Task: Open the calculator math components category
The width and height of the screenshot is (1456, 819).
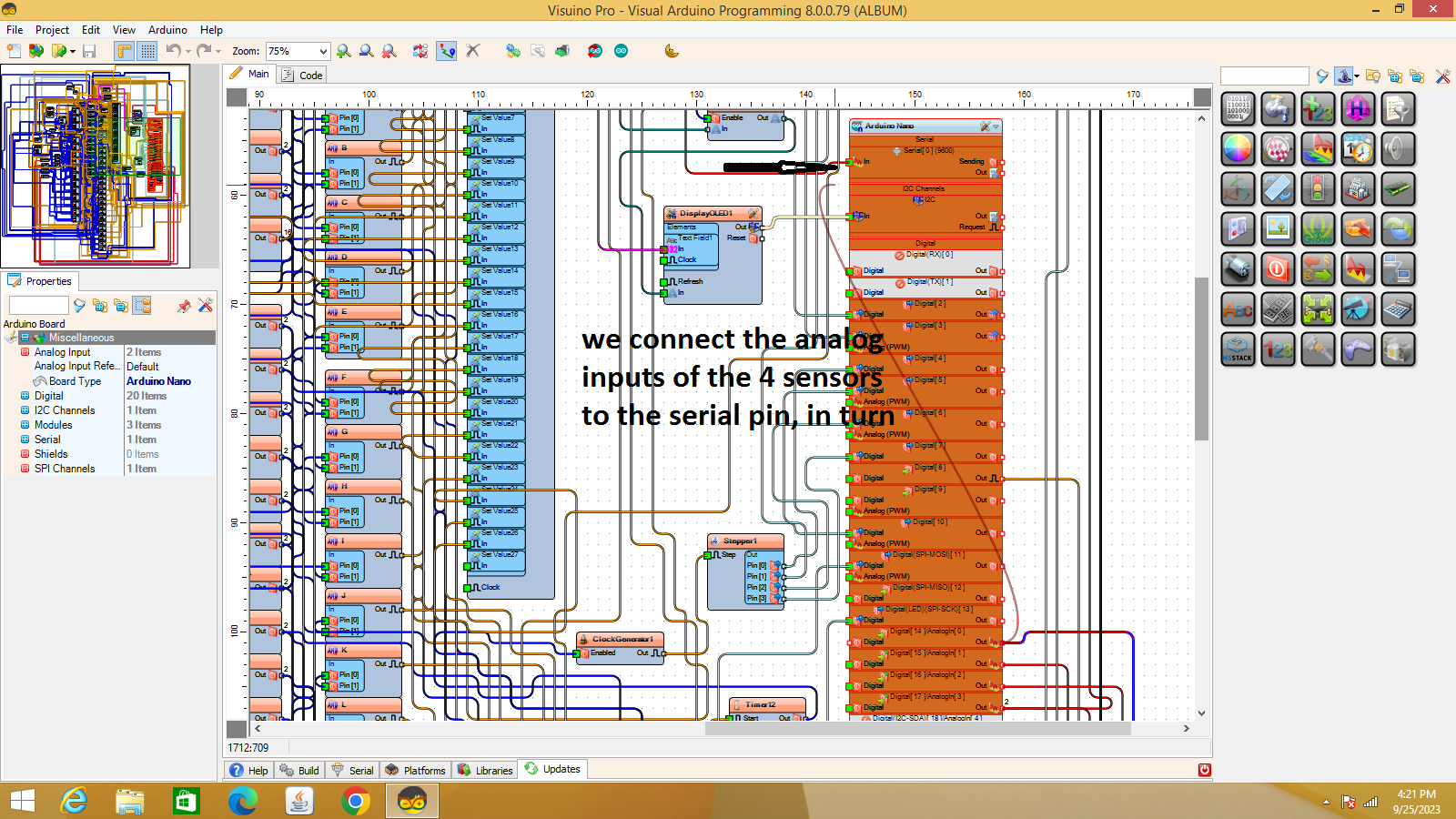Action: click(1398, 308)
